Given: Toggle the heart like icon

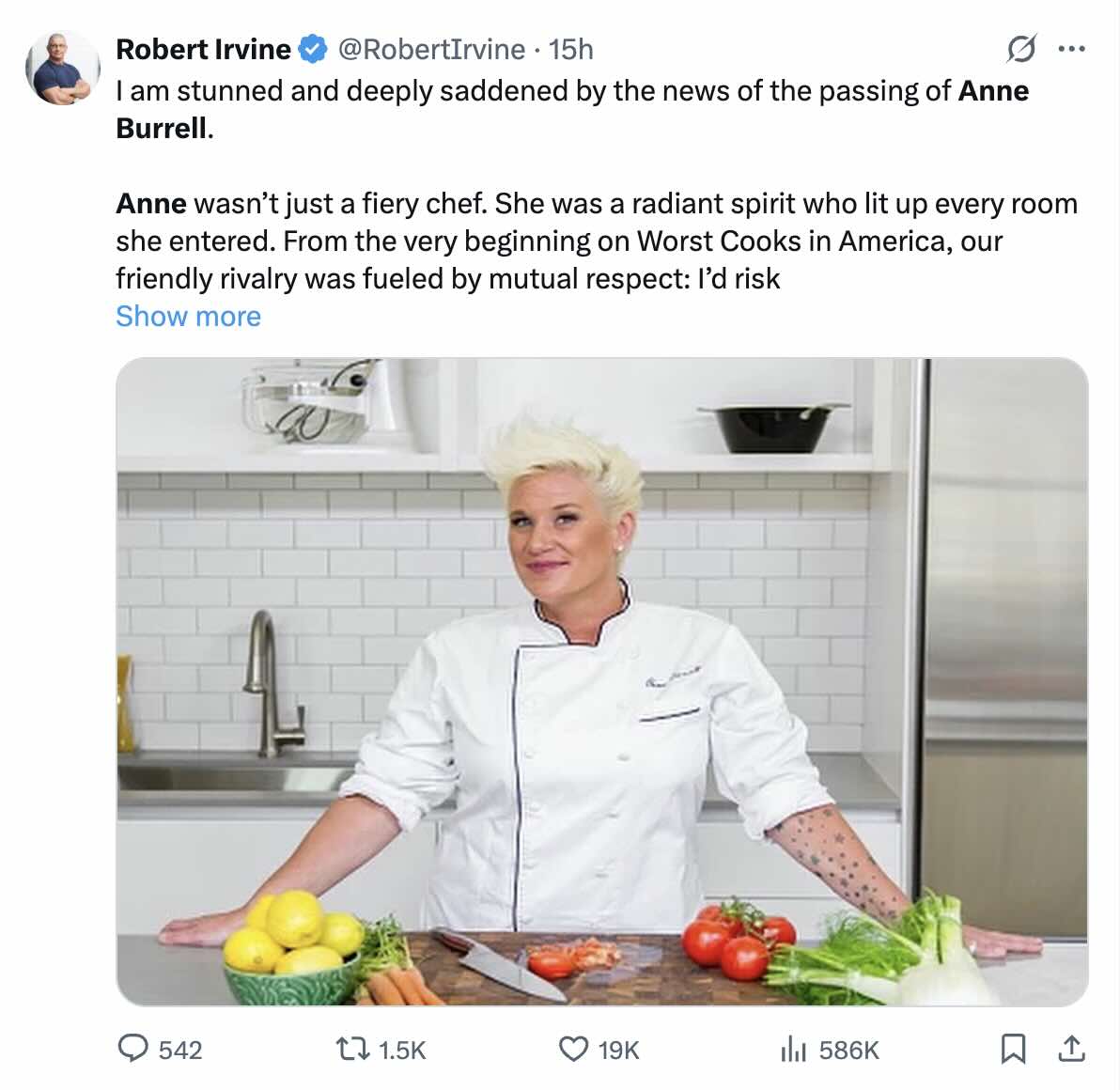Looking at the screenshot, I should [x=573, y=1050].
